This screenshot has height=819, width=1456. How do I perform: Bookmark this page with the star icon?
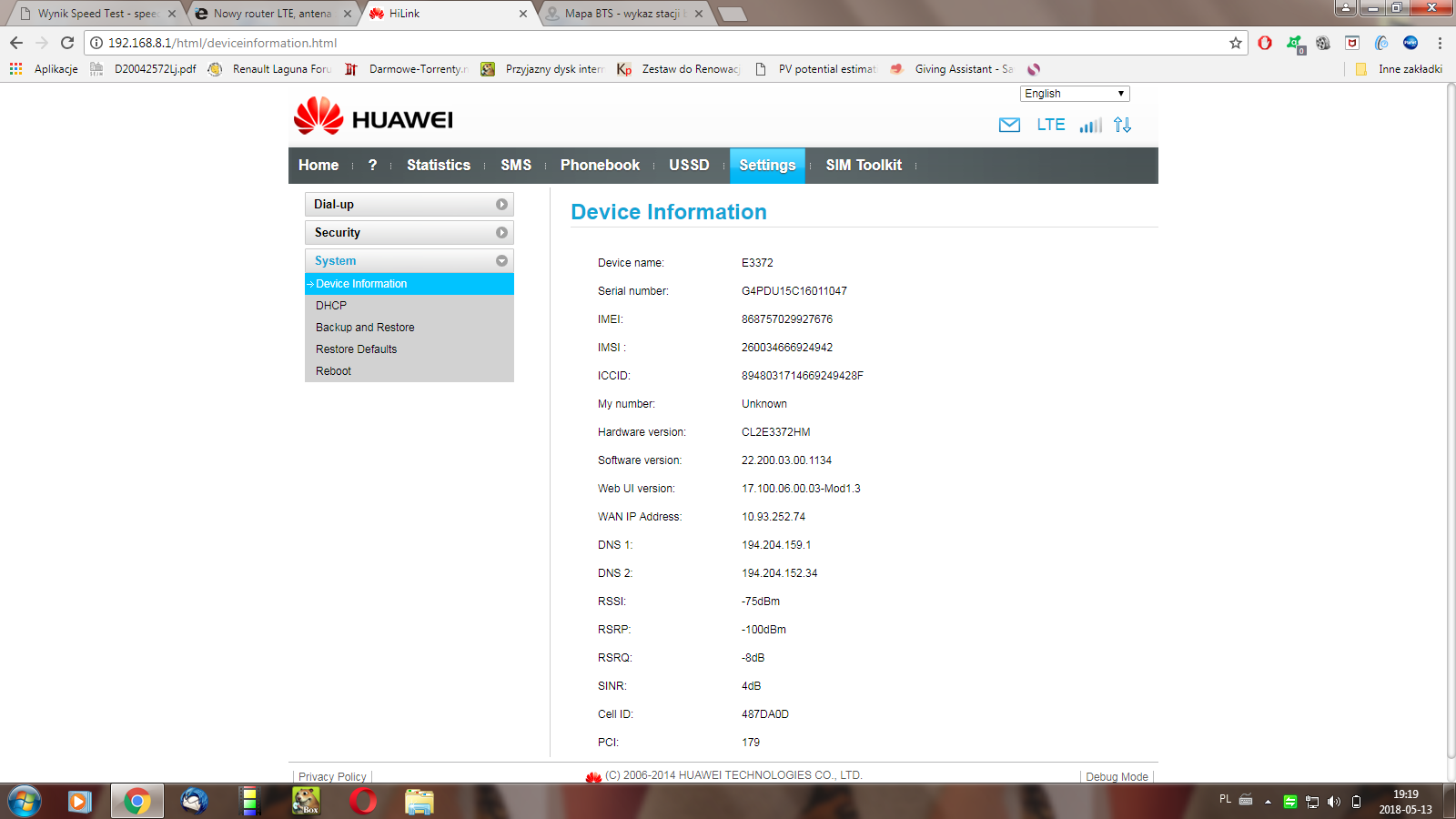coord(1235,43)
